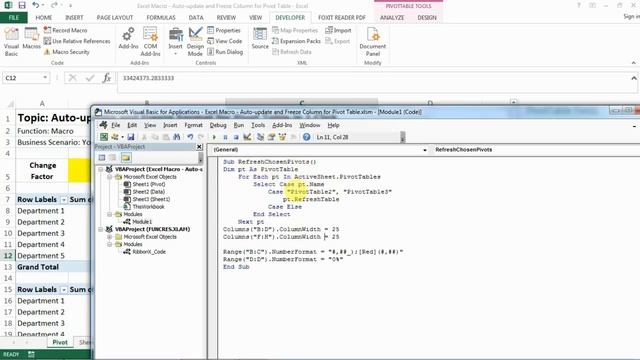Open Excel Add-Ins dialog
640x360 pixels.
(x=128, y=39)
